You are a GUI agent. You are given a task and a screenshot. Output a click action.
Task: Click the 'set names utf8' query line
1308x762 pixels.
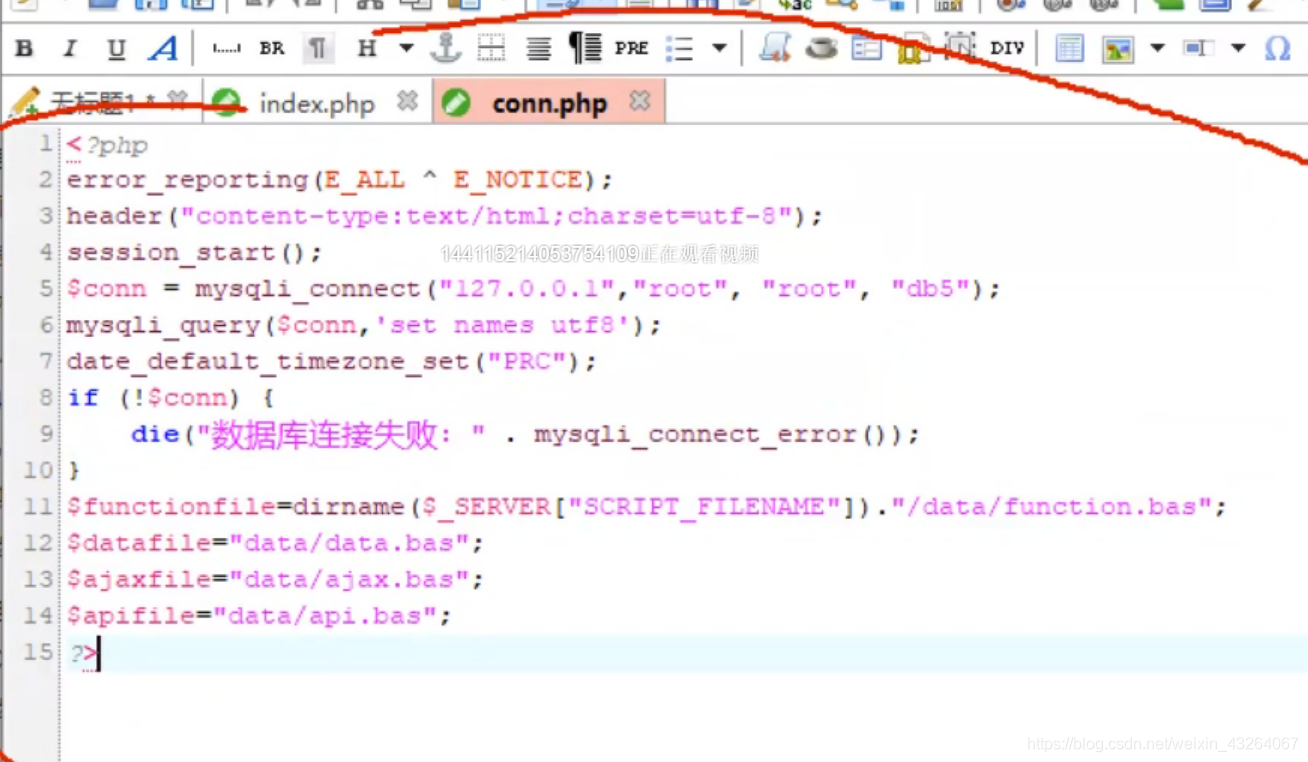[x=364, y=325]
